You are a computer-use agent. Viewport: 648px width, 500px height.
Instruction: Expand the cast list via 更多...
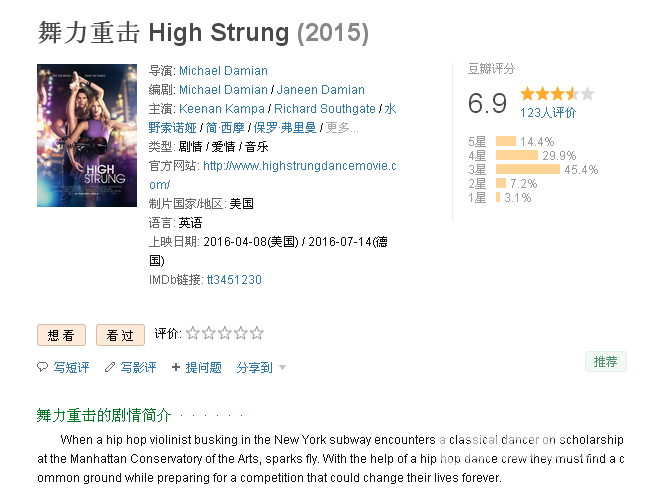tap(342, 128)
